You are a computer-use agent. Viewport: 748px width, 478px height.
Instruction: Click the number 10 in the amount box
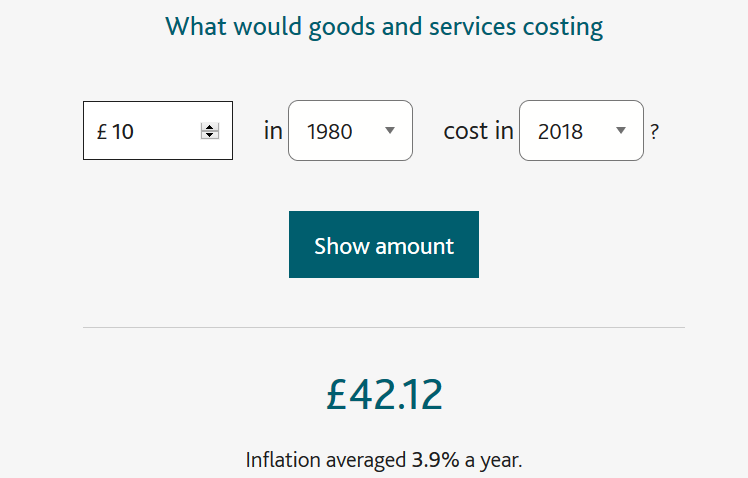point(123,132)
